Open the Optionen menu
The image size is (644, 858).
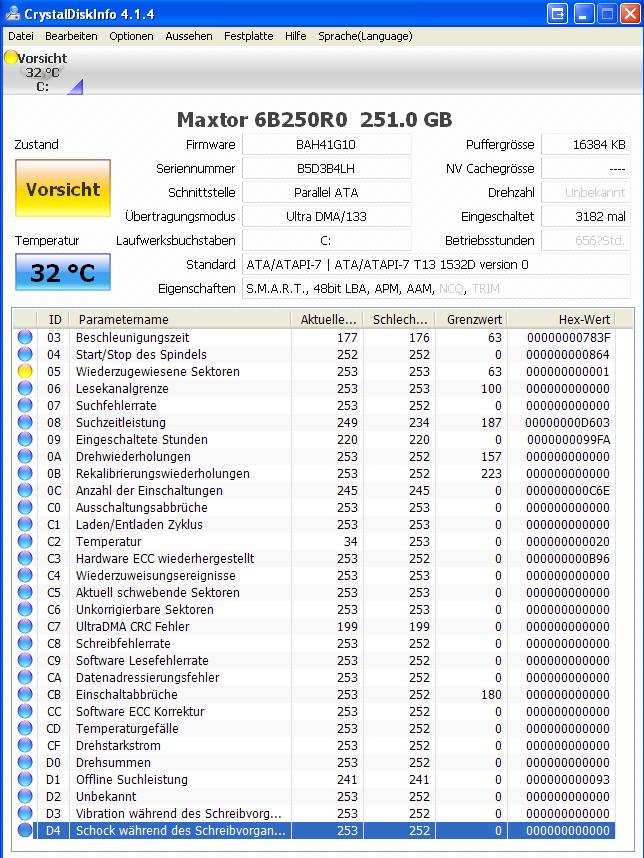pyautogui.click(x=131, y=36)
